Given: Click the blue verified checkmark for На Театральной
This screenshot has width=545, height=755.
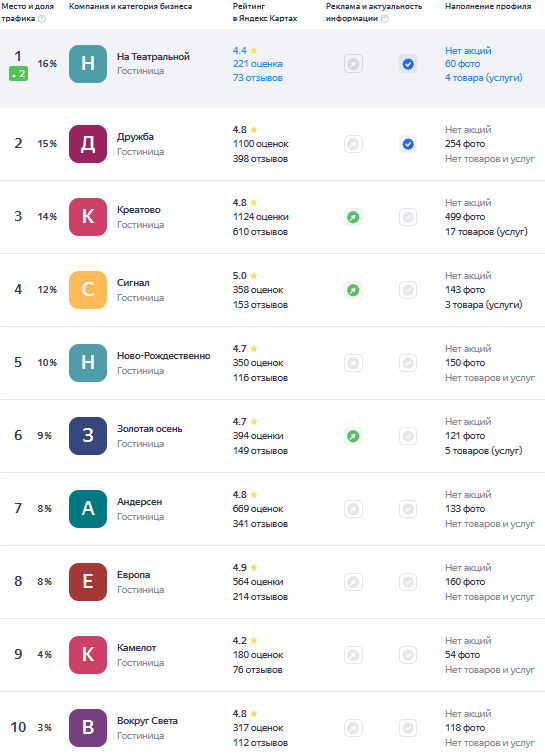Looking at the screenshot, I should pos(408,64).
